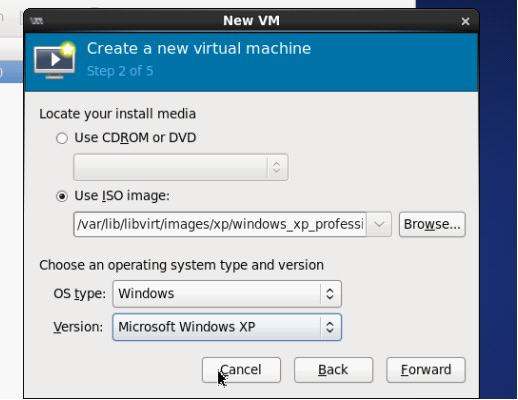This screenshot has height=400, width=518.
Task: Select the Use CDROM or DVD option
Action: [x=62, y=138]
